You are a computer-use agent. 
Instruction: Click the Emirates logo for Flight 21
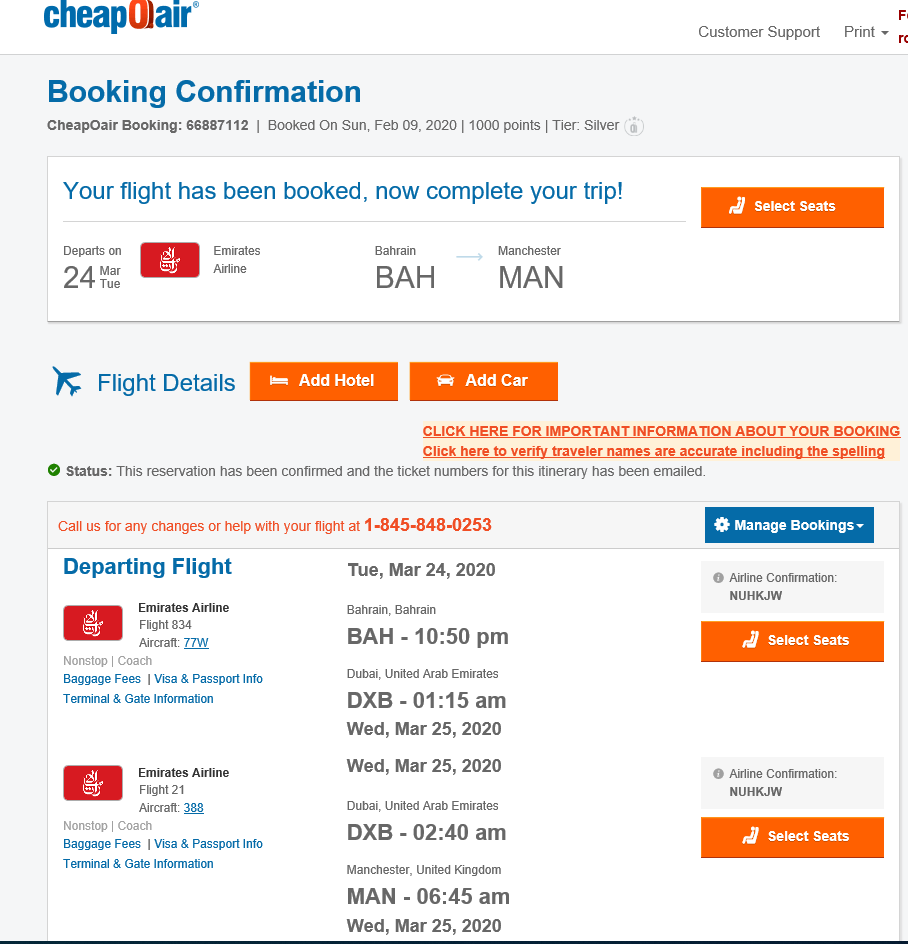[92, 783]
